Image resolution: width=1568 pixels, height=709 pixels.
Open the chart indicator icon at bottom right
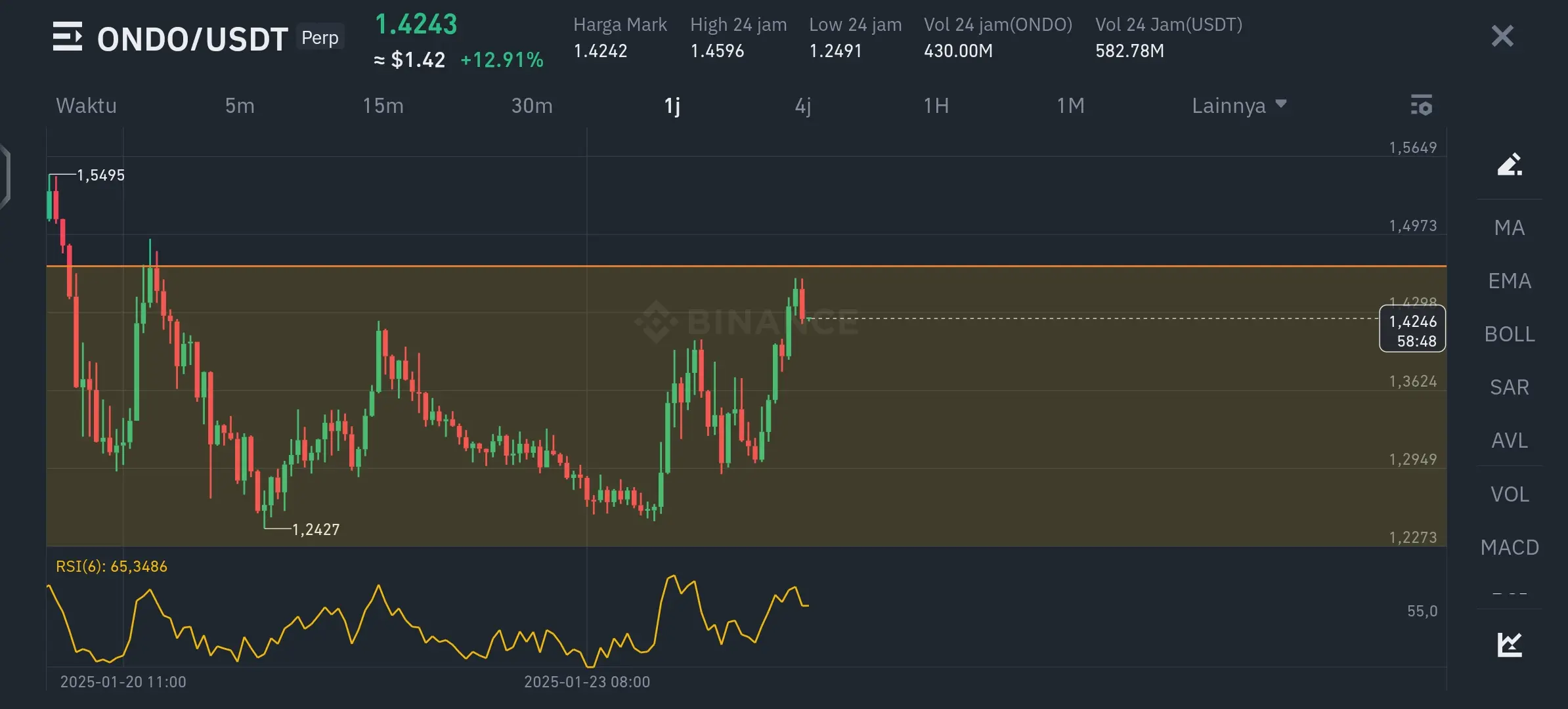coord(1510,644)
